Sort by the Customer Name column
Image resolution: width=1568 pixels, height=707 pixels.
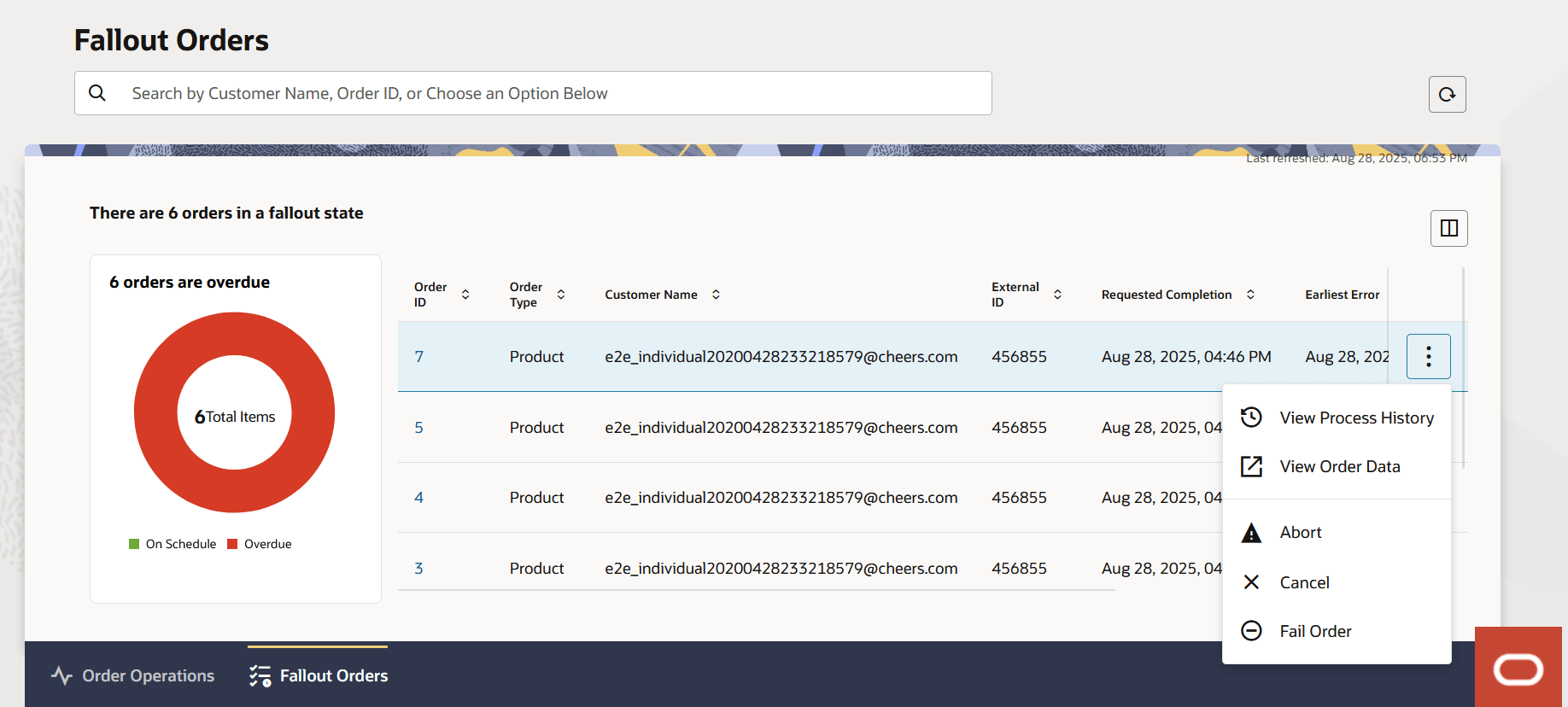click(x=716, y=295)
